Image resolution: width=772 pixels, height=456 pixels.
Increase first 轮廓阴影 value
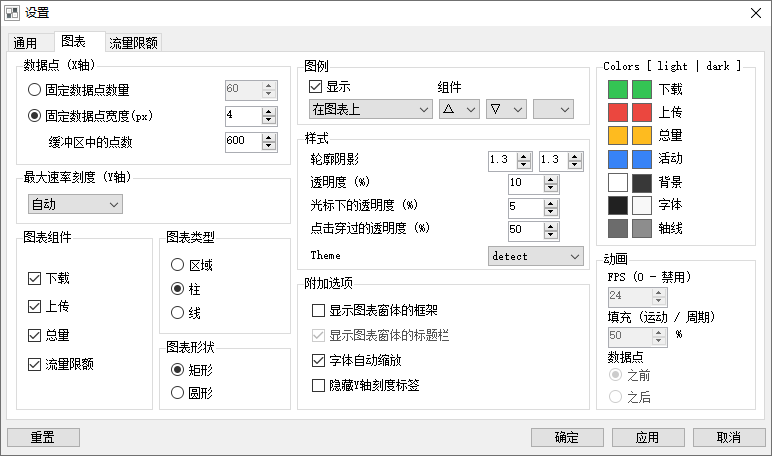point(524,157)
